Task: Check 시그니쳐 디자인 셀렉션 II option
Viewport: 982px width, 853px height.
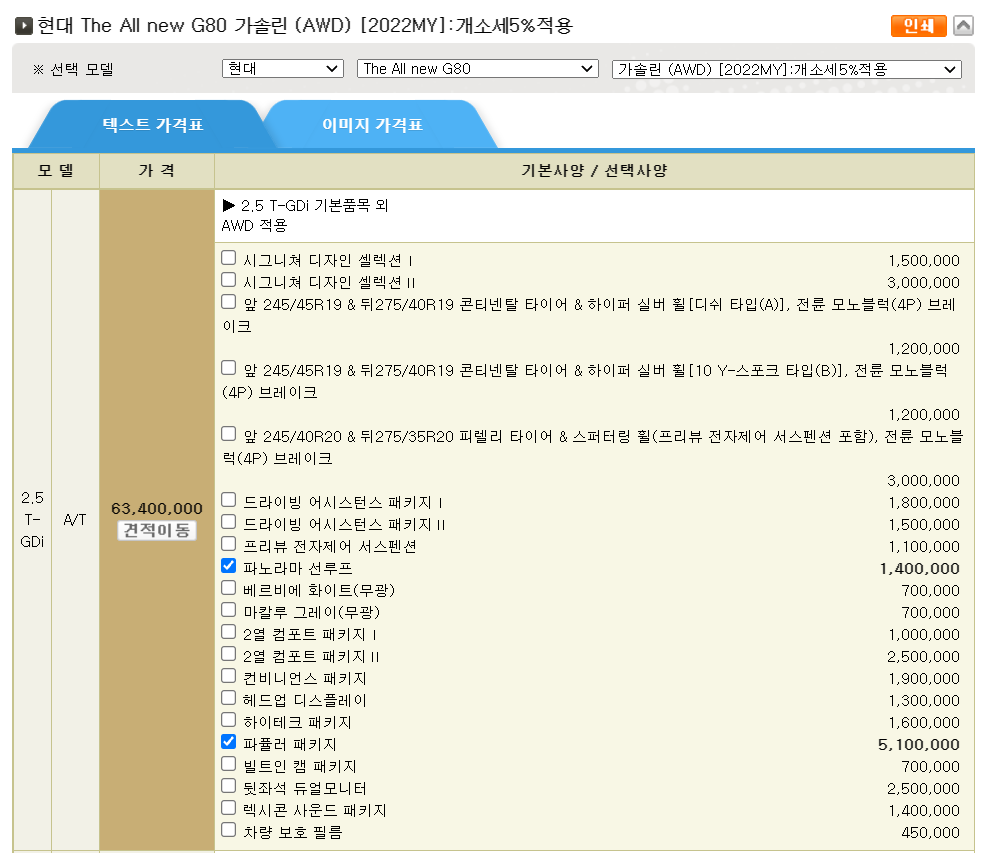Action: [229, 280]
